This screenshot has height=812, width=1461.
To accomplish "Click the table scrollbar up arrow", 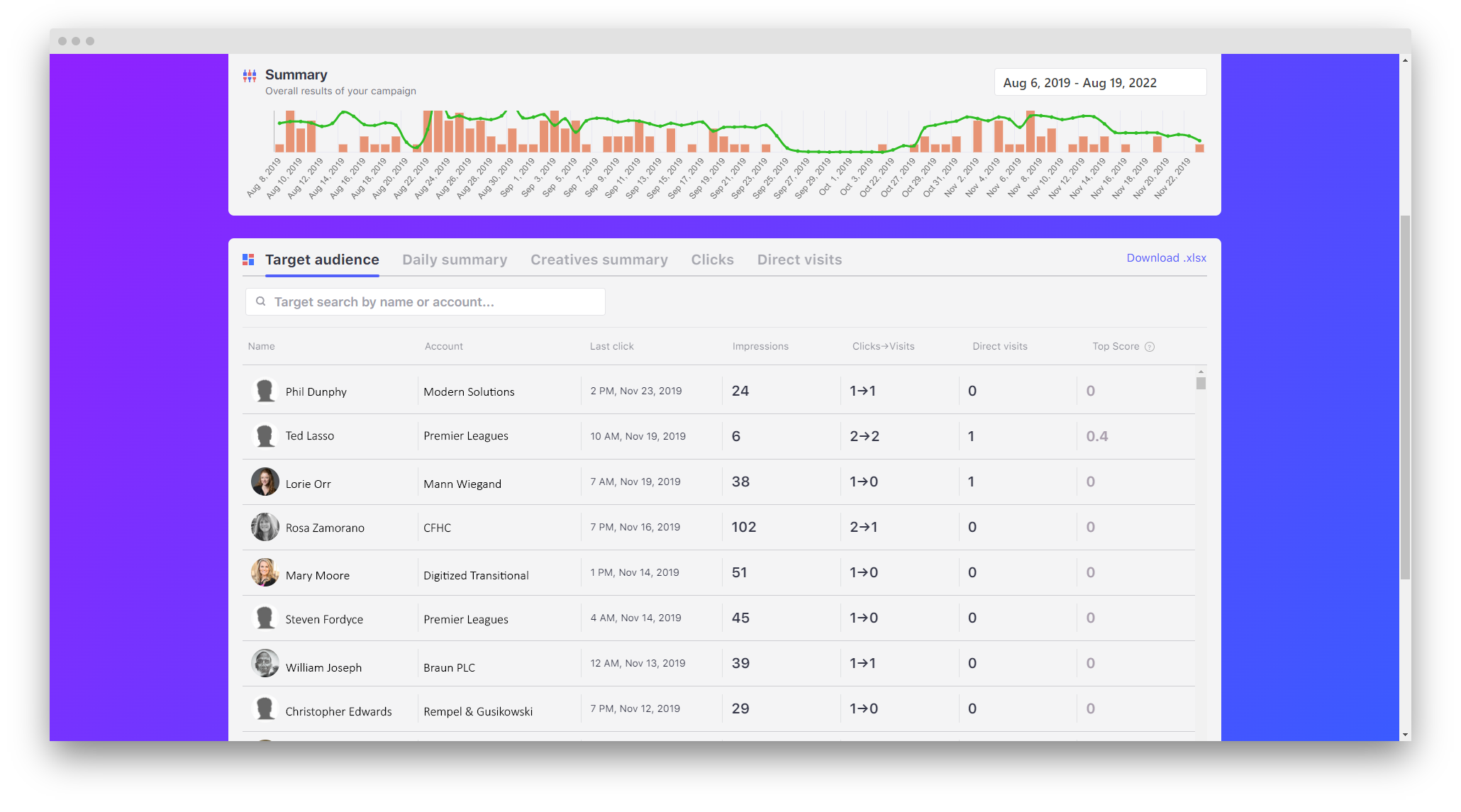I will pos(1201,372).
